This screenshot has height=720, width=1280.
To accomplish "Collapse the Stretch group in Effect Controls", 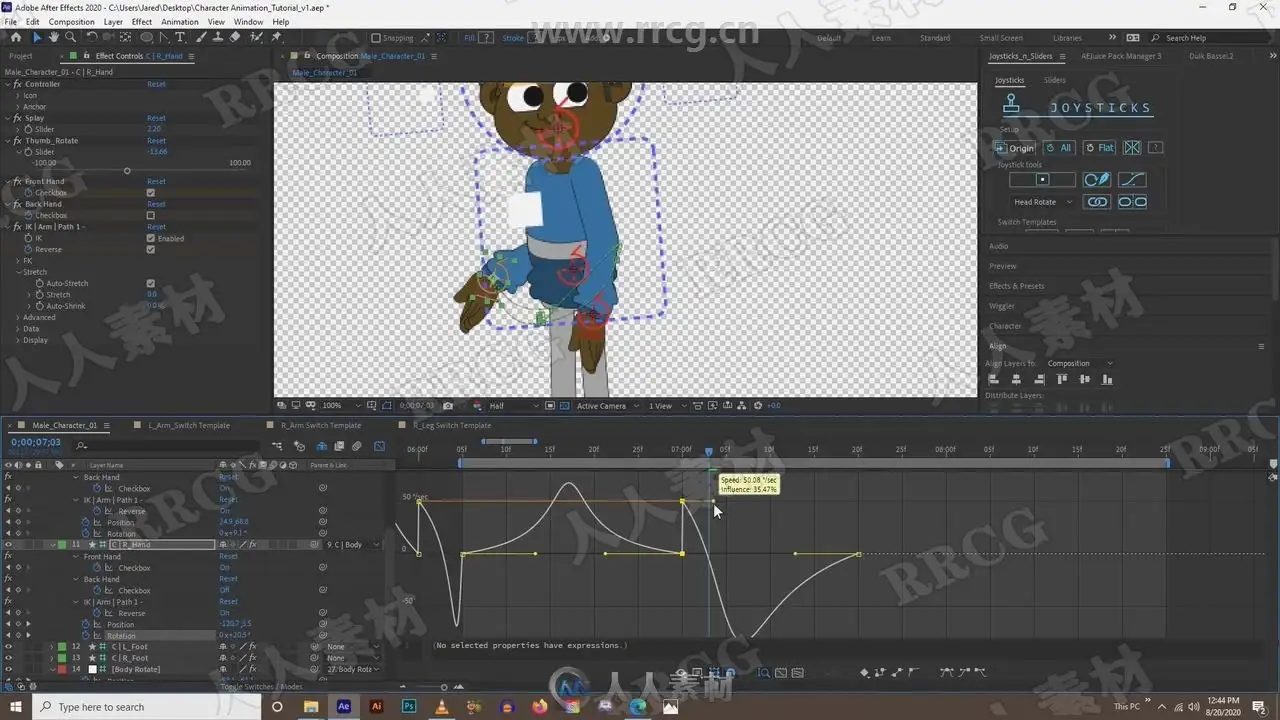I will point(18,272).
